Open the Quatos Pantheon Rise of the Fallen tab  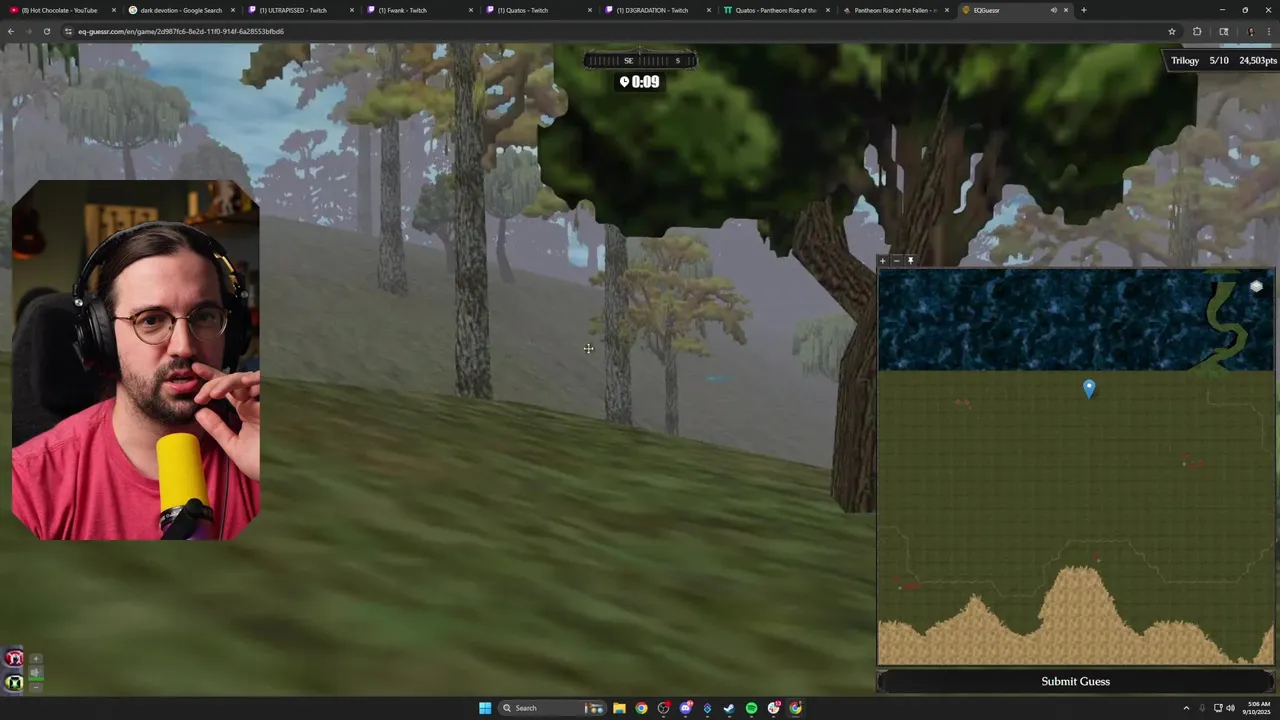pyautogui.click(x=775, y=10)
